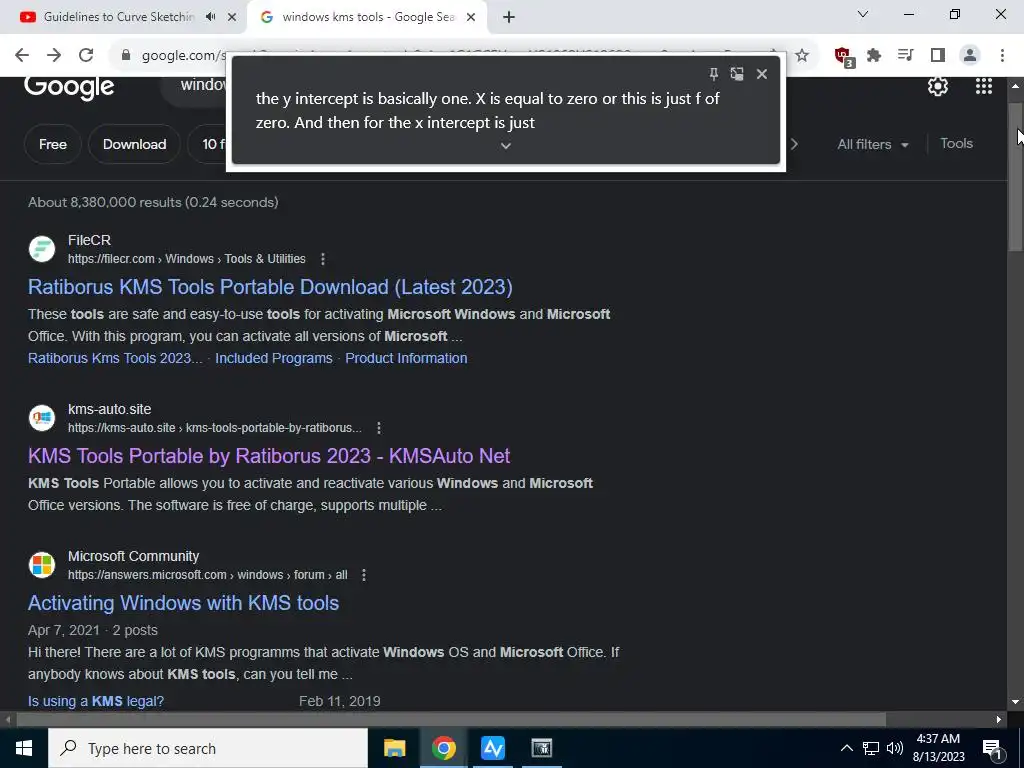Click the Microsoft Community favicon
1024x768 pixels.
pos(42,565)
